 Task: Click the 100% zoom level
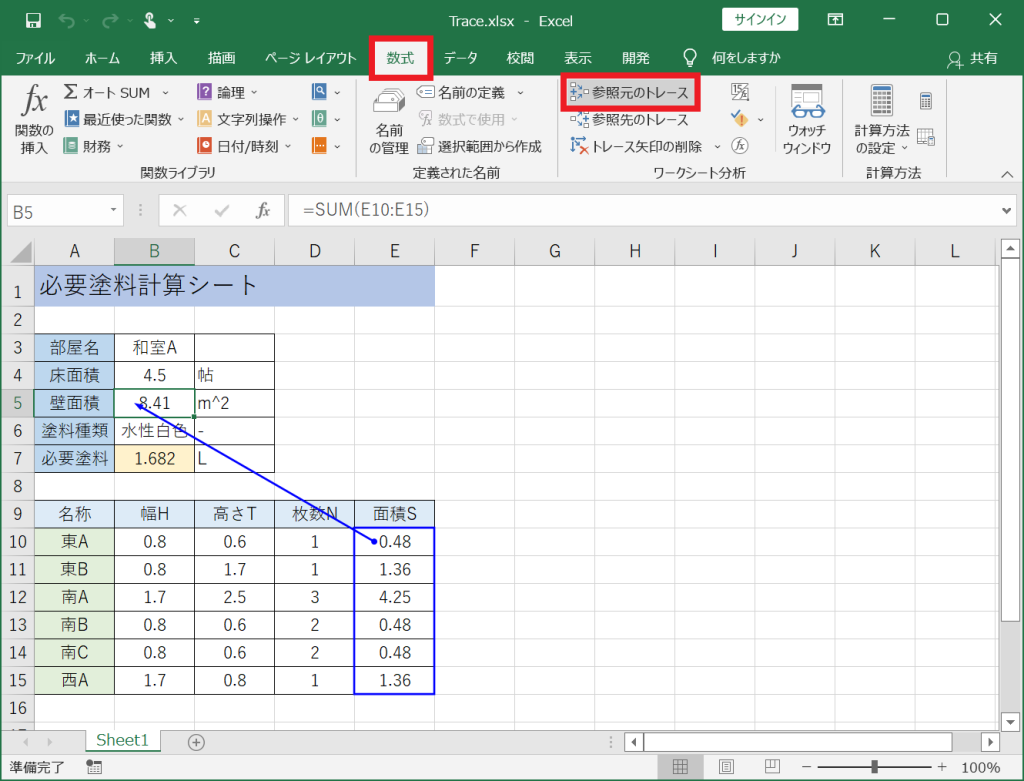click(x=980, y=767)
